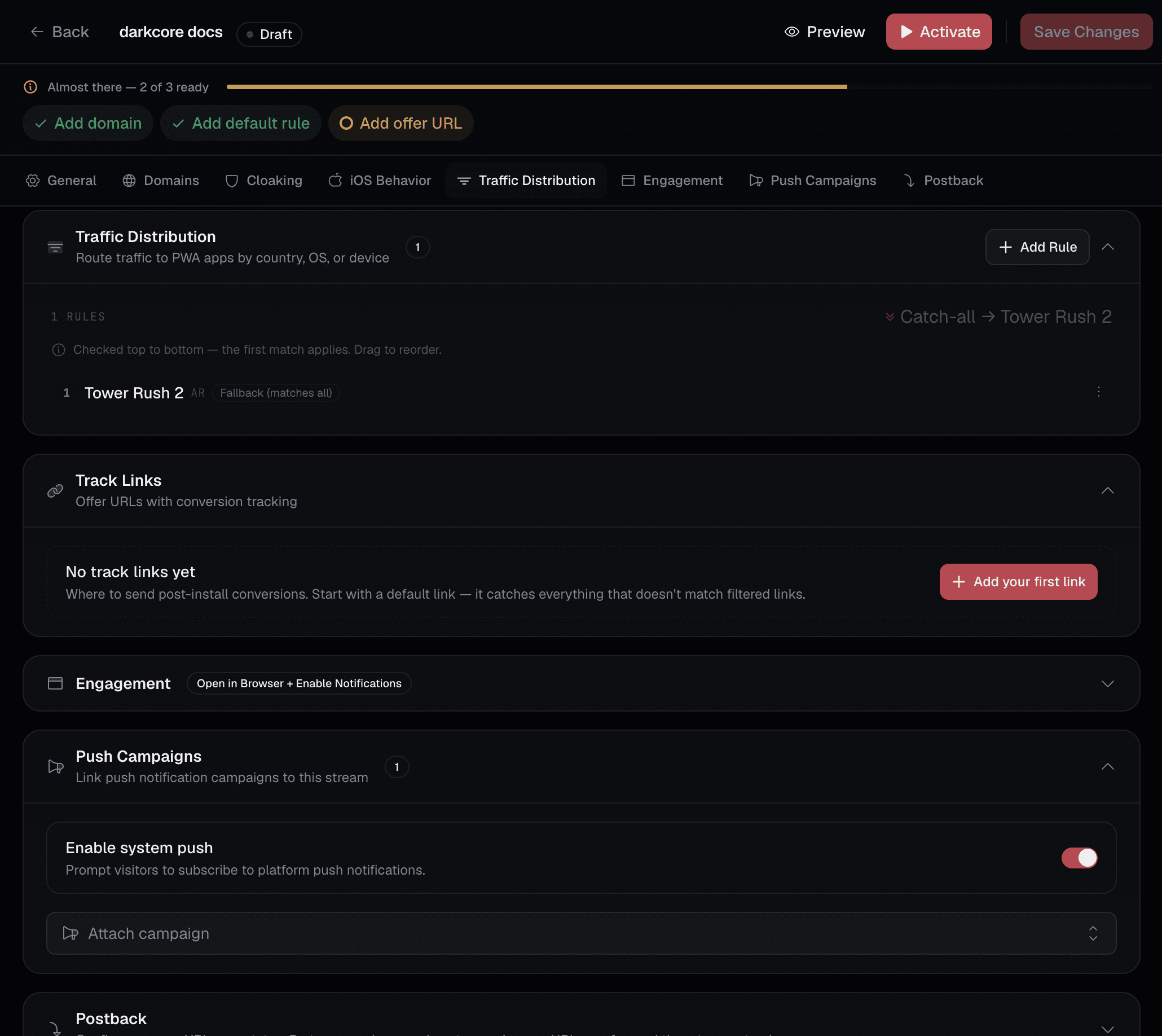
Task: Click the count badge beside Push Campaigns
Action: [x=397, y=767]
